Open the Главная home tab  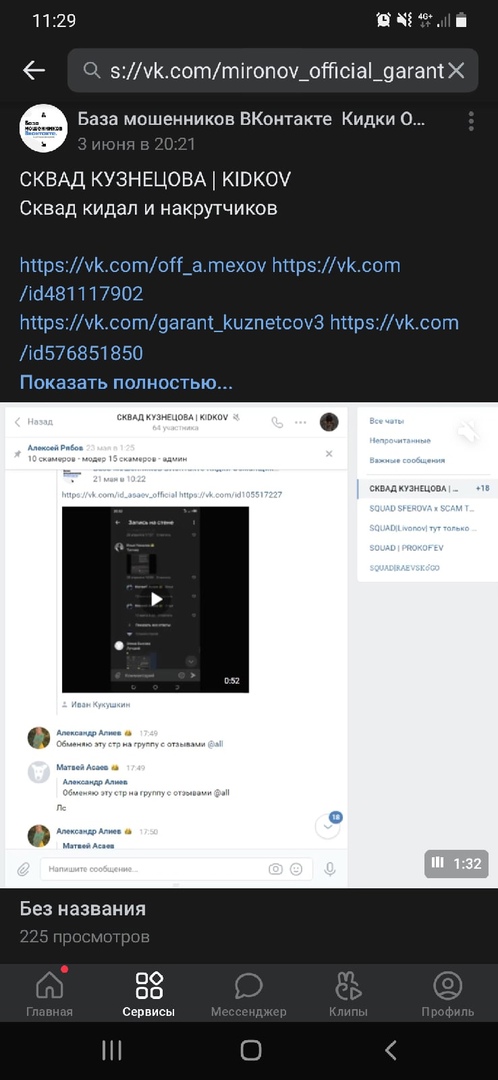49,995
